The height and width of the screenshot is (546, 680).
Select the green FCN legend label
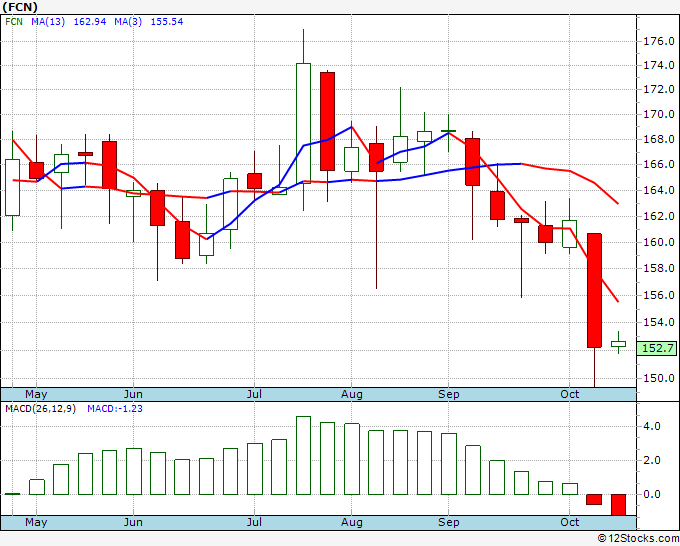tap(14, 22)
